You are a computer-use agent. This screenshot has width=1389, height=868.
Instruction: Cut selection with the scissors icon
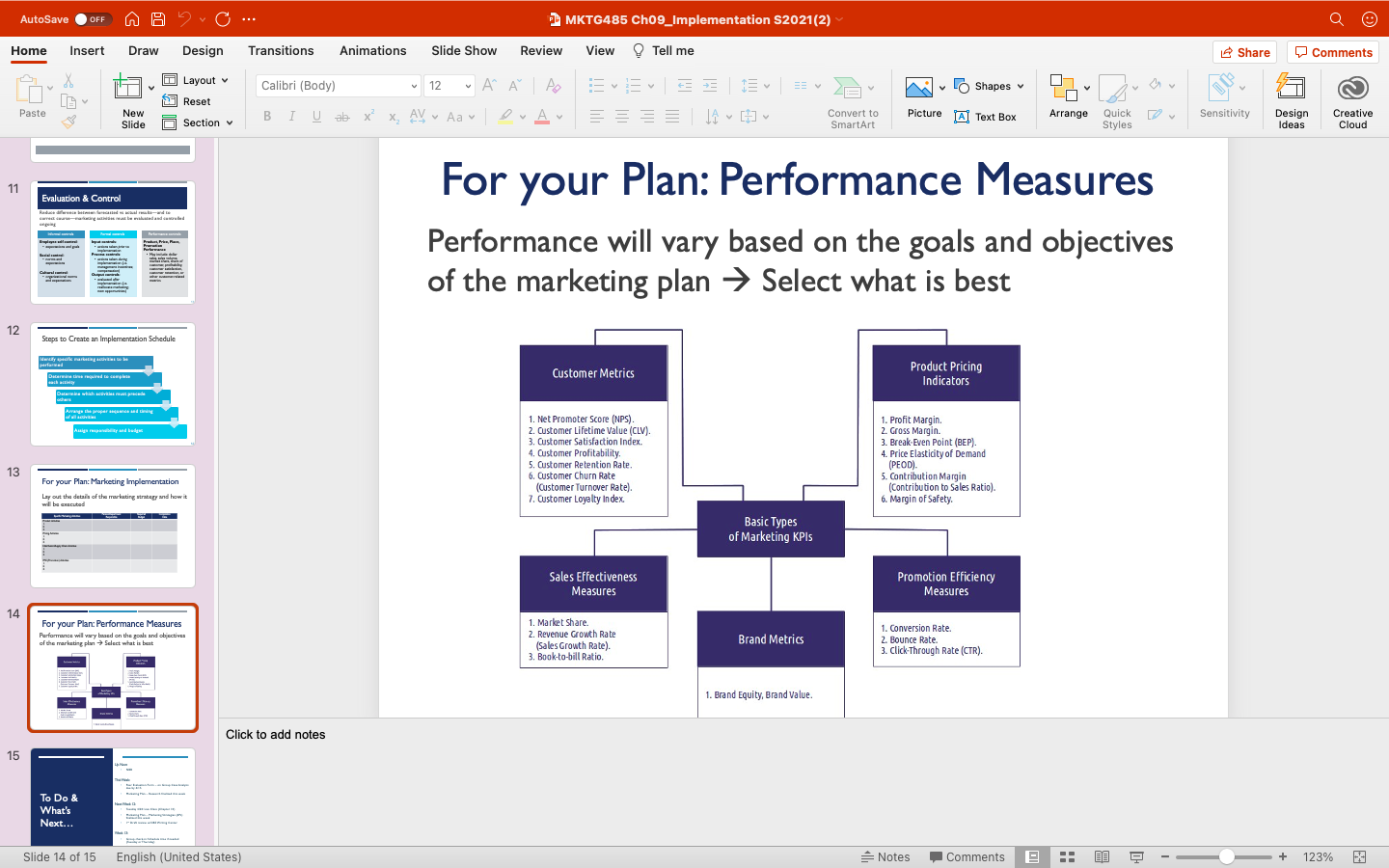click(68, 81)
